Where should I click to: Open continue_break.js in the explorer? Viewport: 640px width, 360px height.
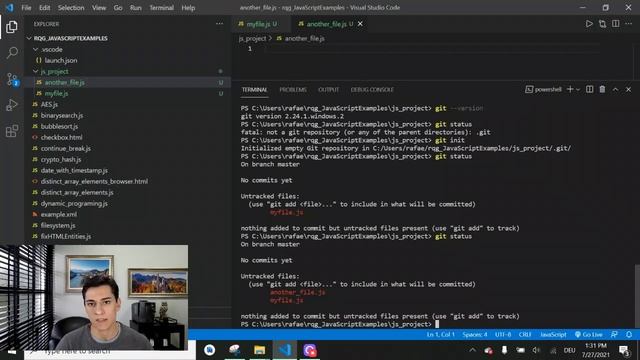(66, 149)
